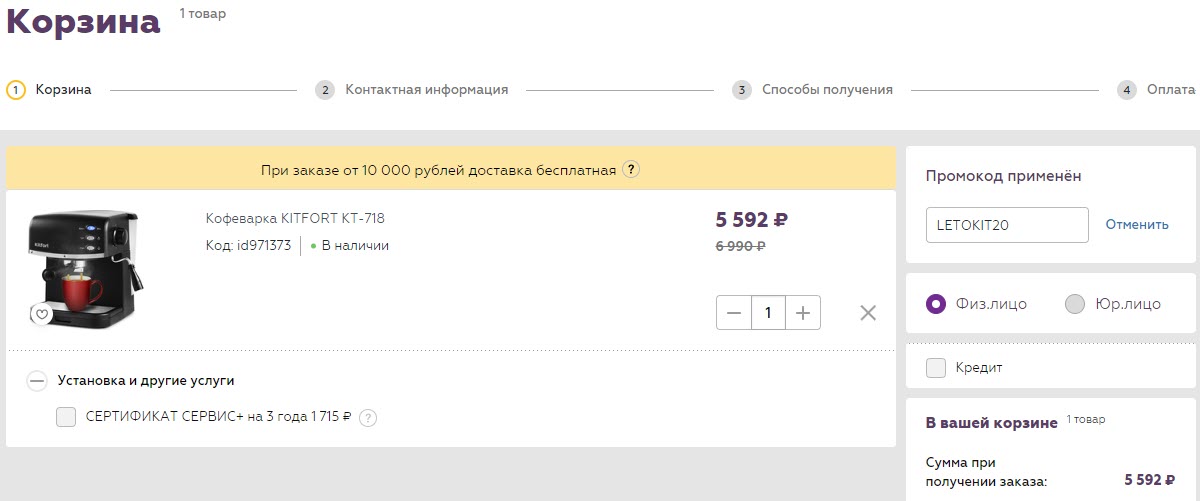Increase quantity with the plus button
This screenshot has height=501, width=1200.
coord(802,313)
